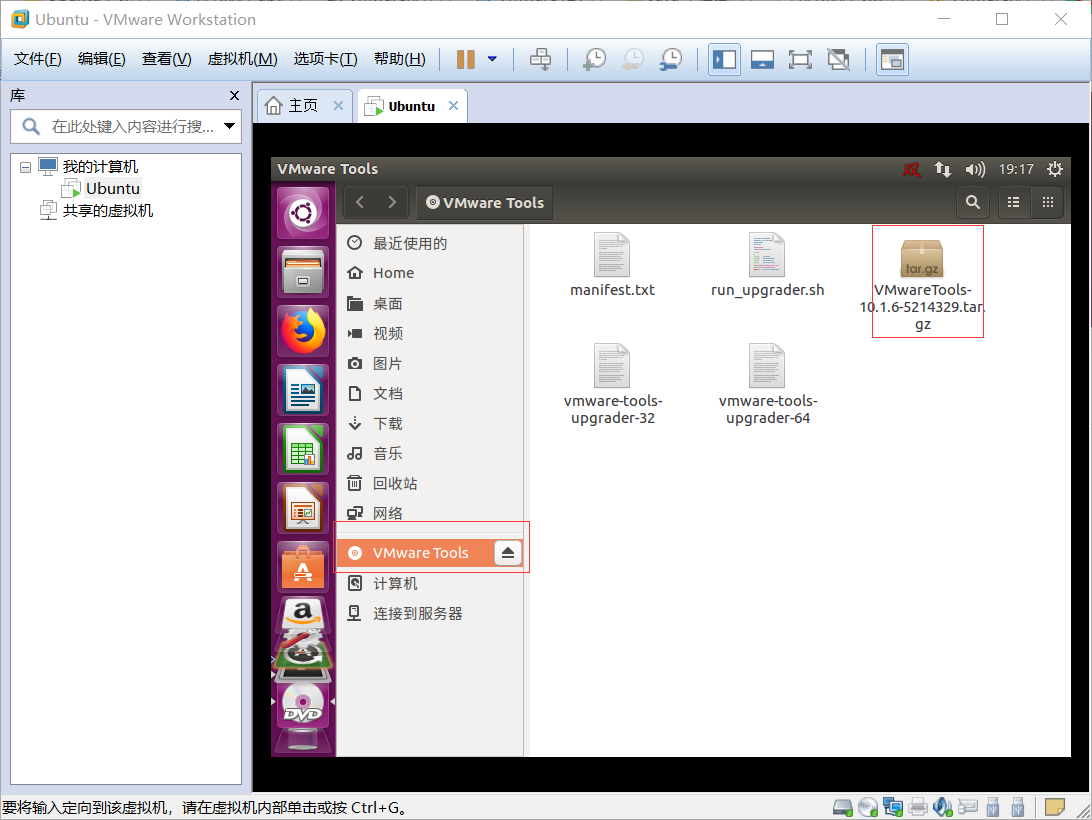Open 最近使用的 in the sidebar
Screen dimensions: 1092x820
coord(429,243)
